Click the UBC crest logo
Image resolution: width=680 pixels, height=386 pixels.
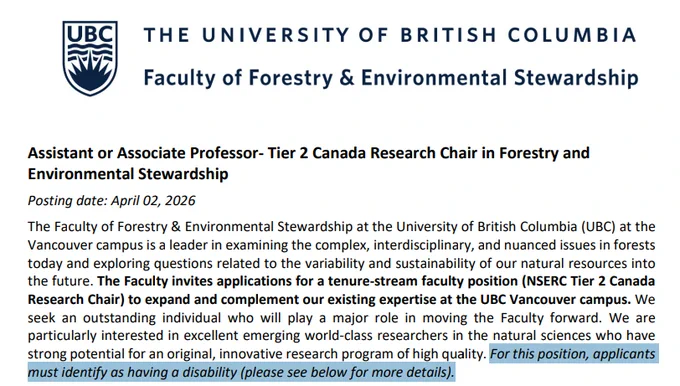point(90,58)
